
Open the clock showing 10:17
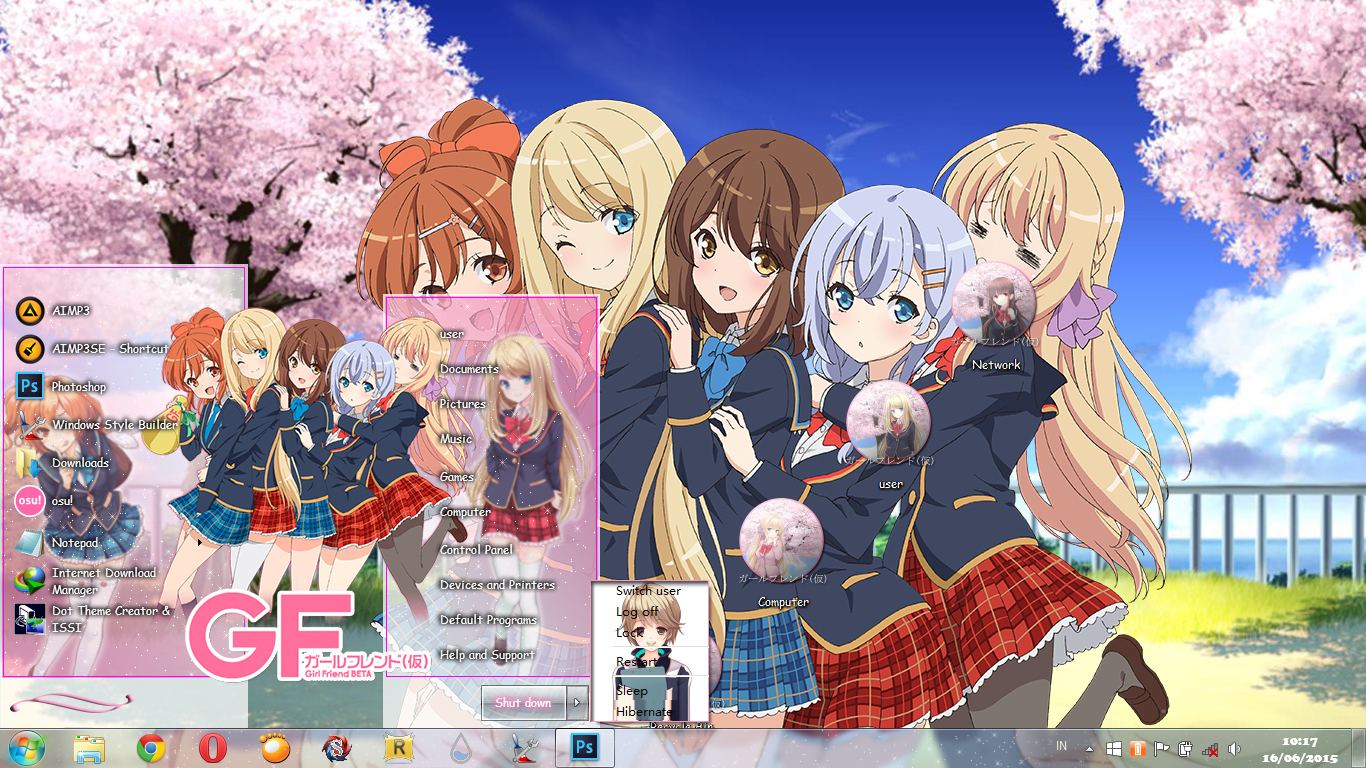(1300, 749)
